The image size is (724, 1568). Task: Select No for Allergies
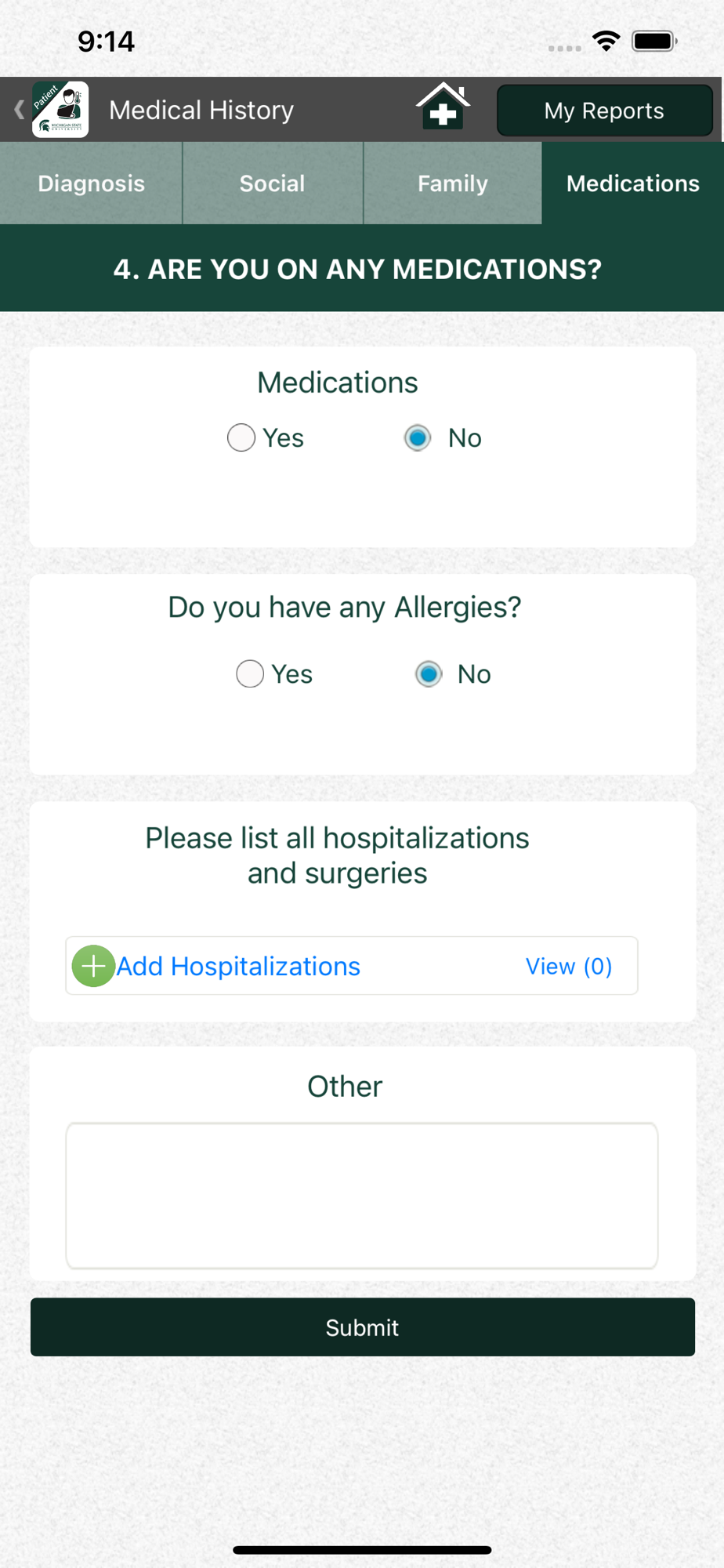coord(429,673)
